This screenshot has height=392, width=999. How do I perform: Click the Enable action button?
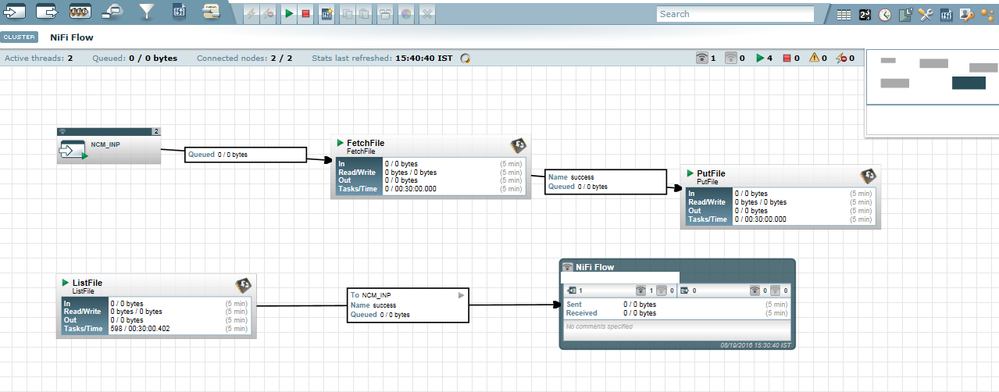252,14
